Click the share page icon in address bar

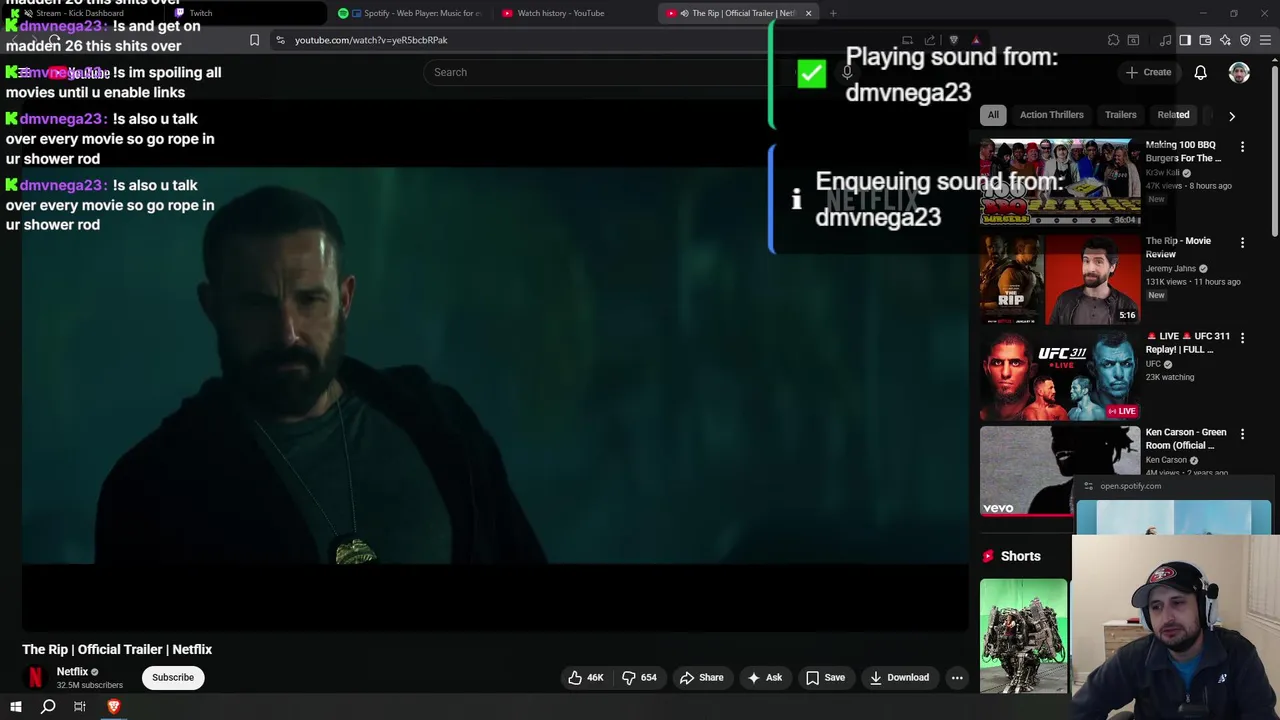pyautogui.click(x=930, y=40)
